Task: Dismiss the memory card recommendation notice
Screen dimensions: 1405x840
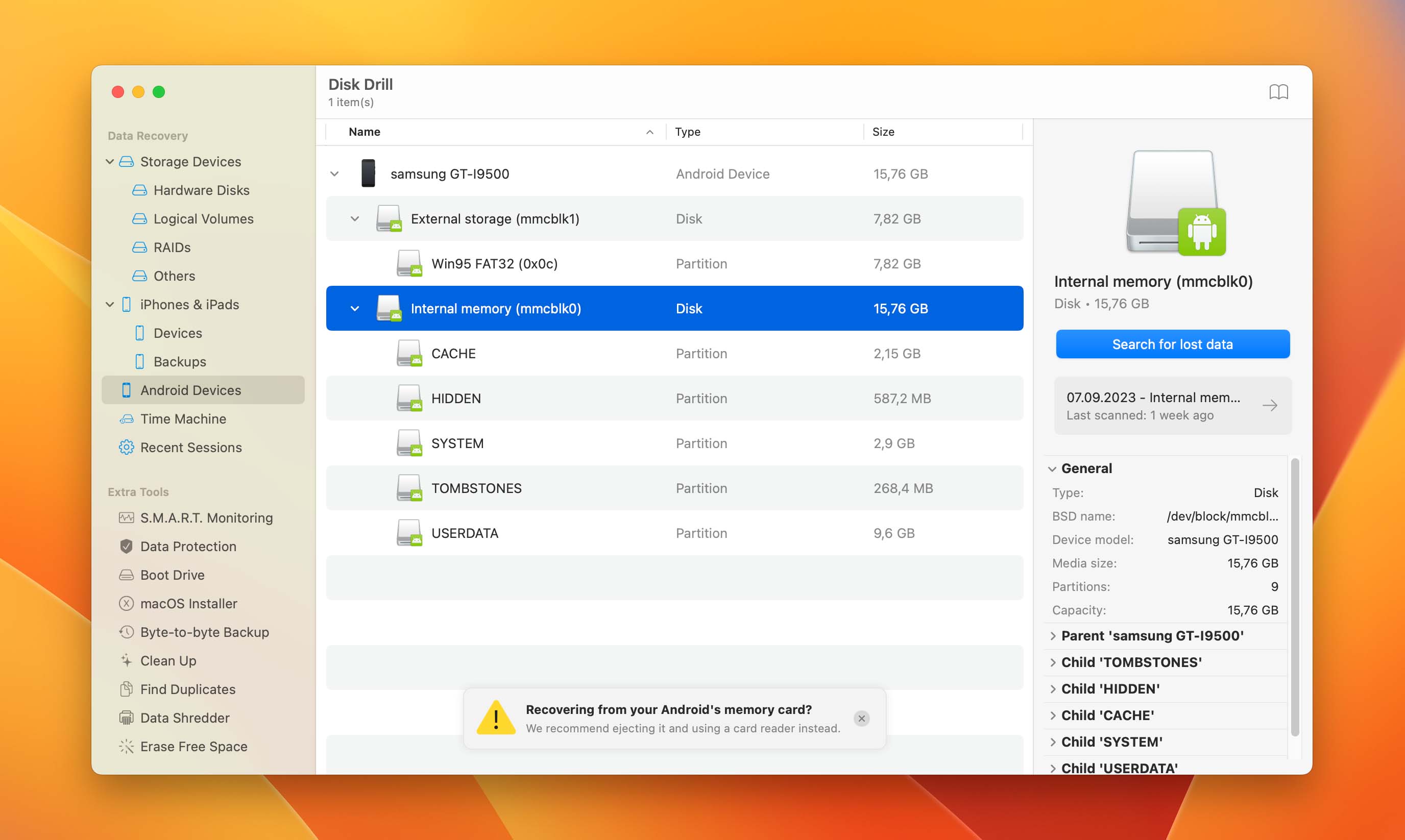Action: coord(861,719)
